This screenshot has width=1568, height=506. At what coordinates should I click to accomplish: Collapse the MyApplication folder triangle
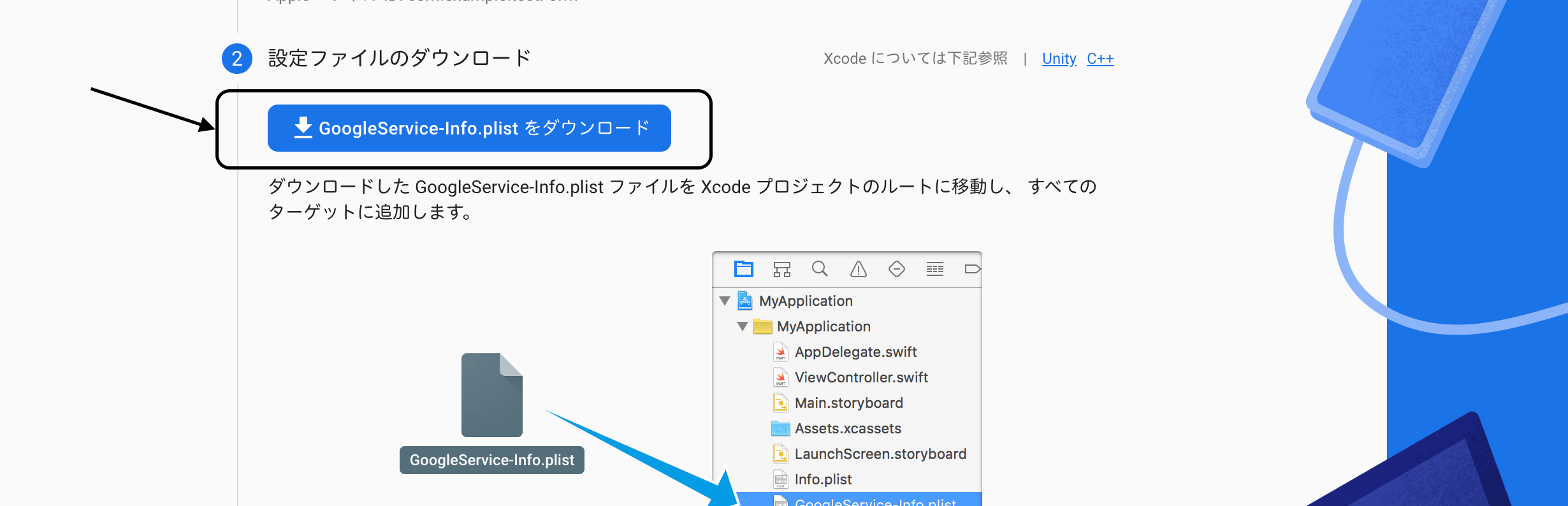(x=743, y=326)
